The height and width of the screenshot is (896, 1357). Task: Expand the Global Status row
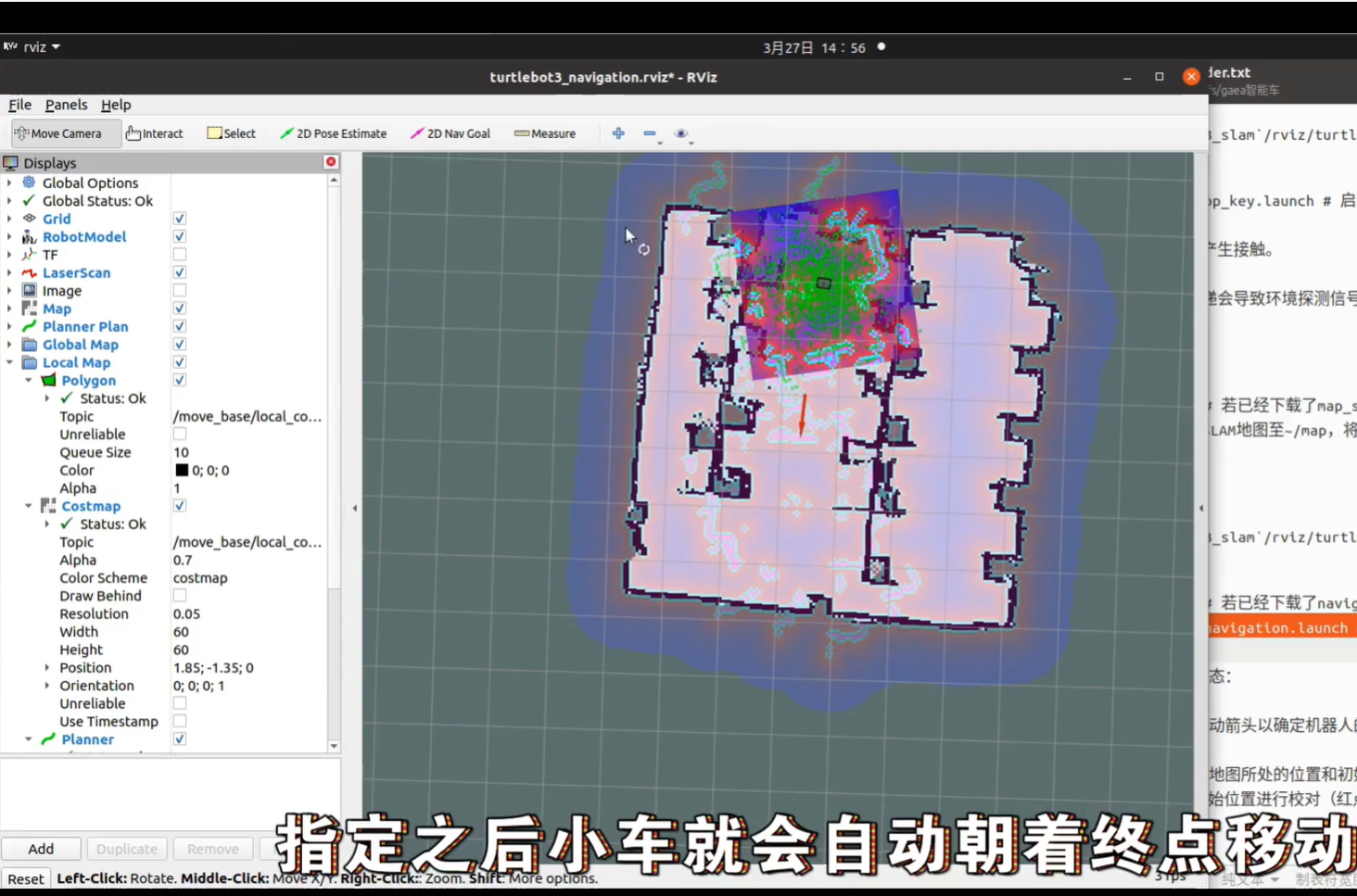point(10,201)
